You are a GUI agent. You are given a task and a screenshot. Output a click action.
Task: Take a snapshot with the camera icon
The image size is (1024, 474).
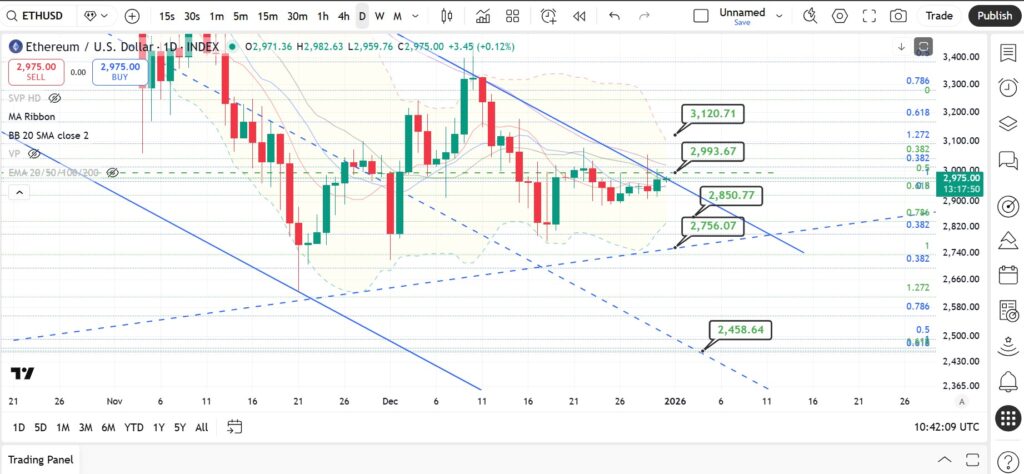pos(899,16)
